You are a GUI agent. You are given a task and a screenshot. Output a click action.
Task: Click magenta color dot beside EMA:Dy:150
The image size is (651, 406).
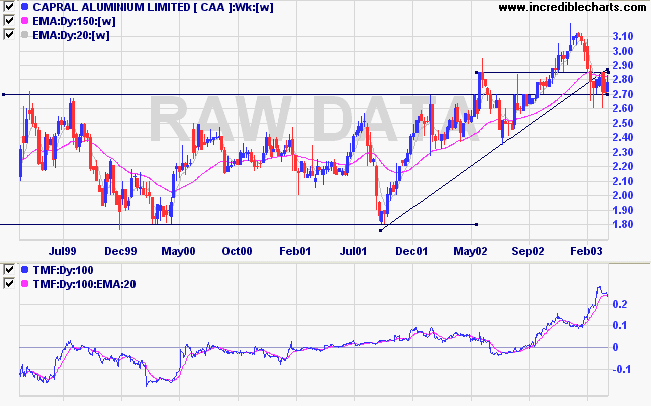(x=24, y=21)
